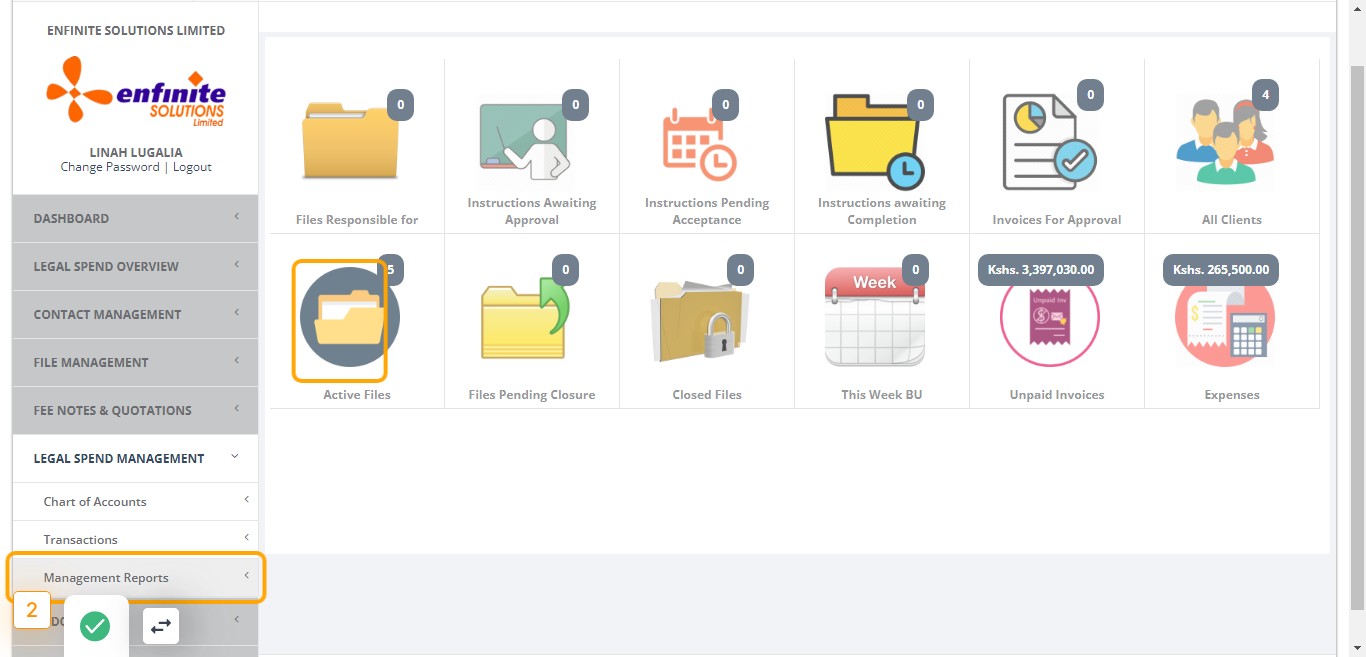Expand the Contact Management chevron
Image resolution: width=1366 pixels, height=657 pixels.
click(236, 313)
